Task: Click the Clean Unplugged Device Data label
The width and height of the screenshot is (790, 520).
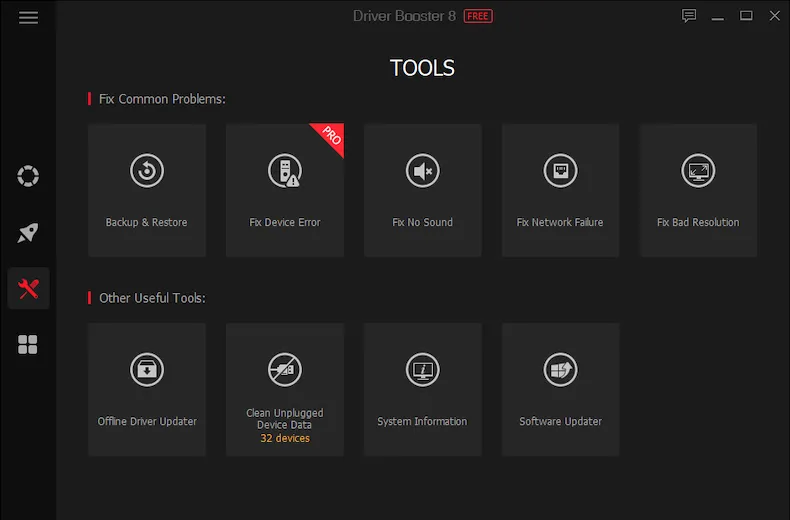Action: [x=285, y=419]
